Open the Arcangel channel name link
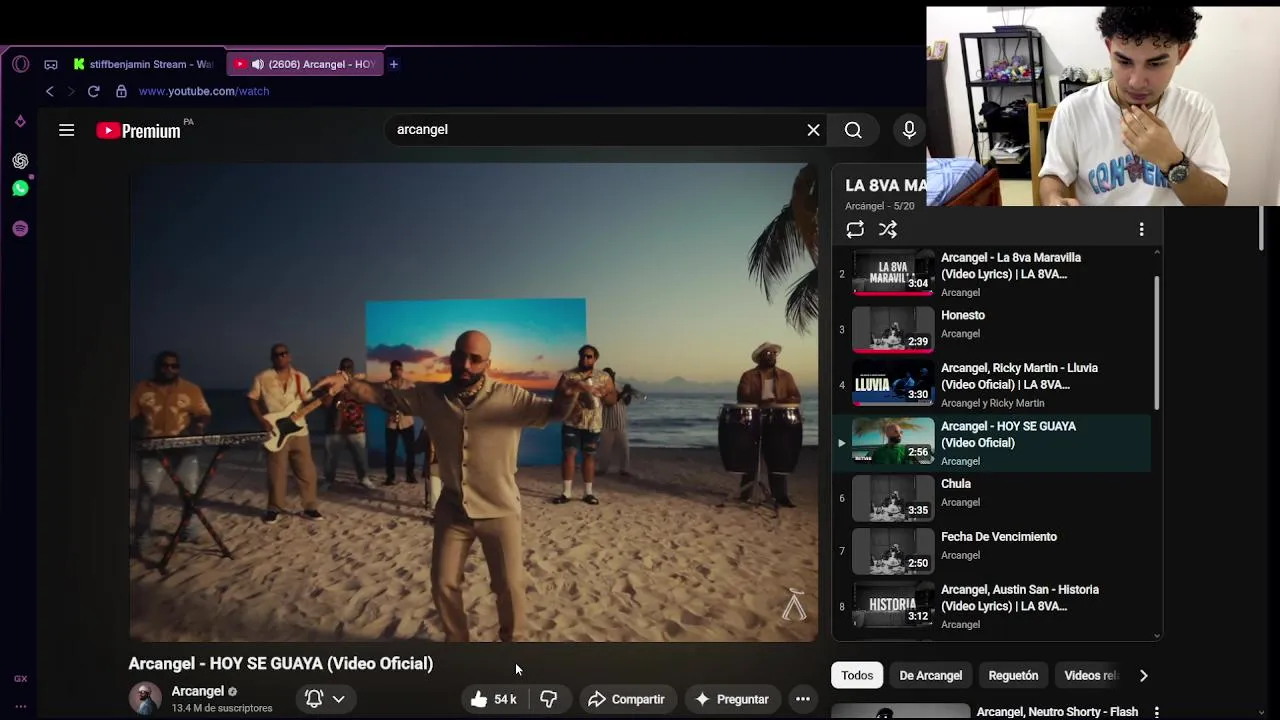1280x720 pixels. tap(197, 691)
